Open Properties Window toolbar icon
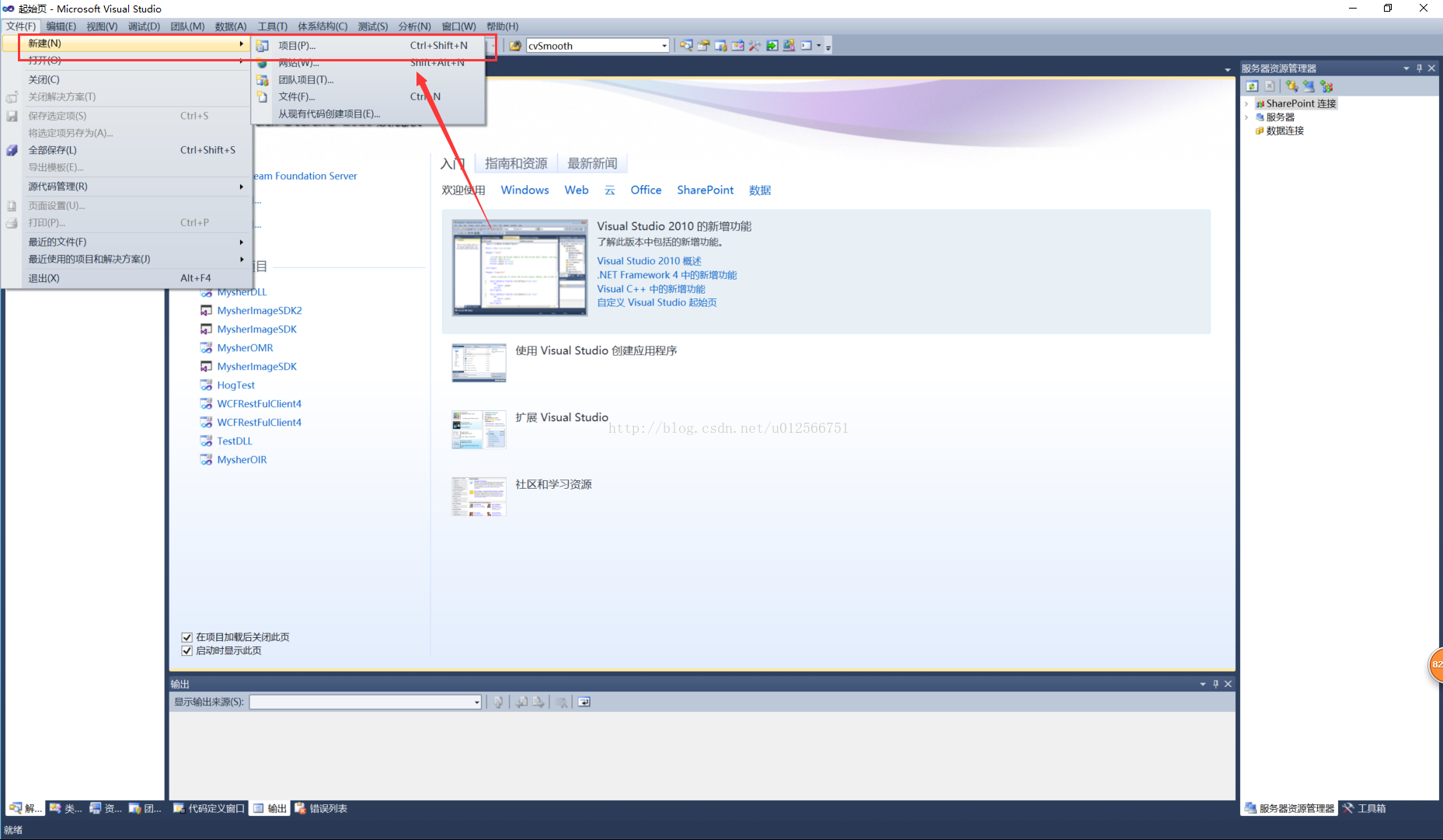1443x840 pixels. 703,46
